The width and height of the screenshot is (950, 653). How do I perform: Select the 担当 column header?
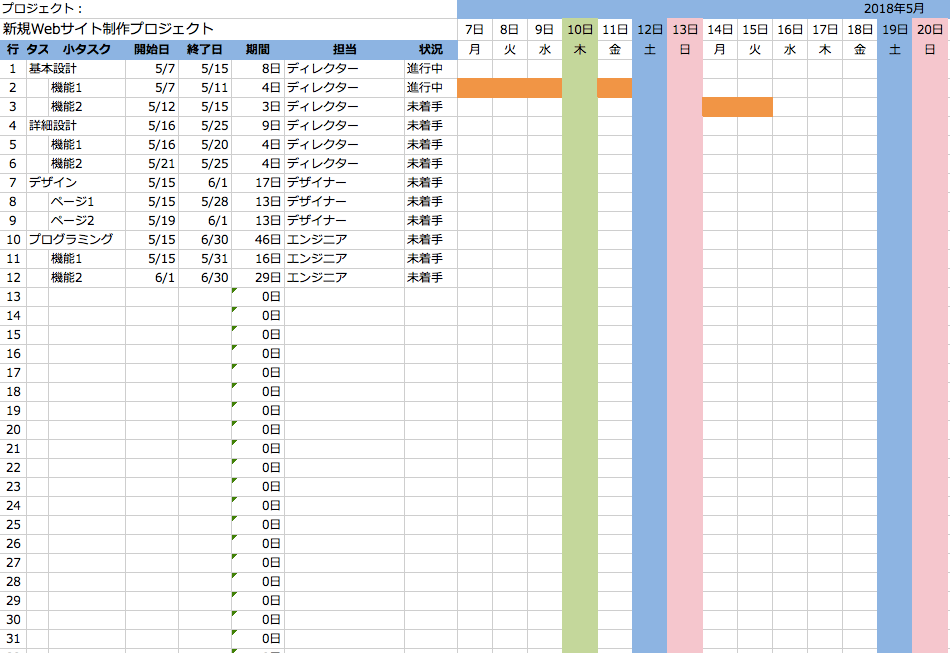[x=344, y=49]
